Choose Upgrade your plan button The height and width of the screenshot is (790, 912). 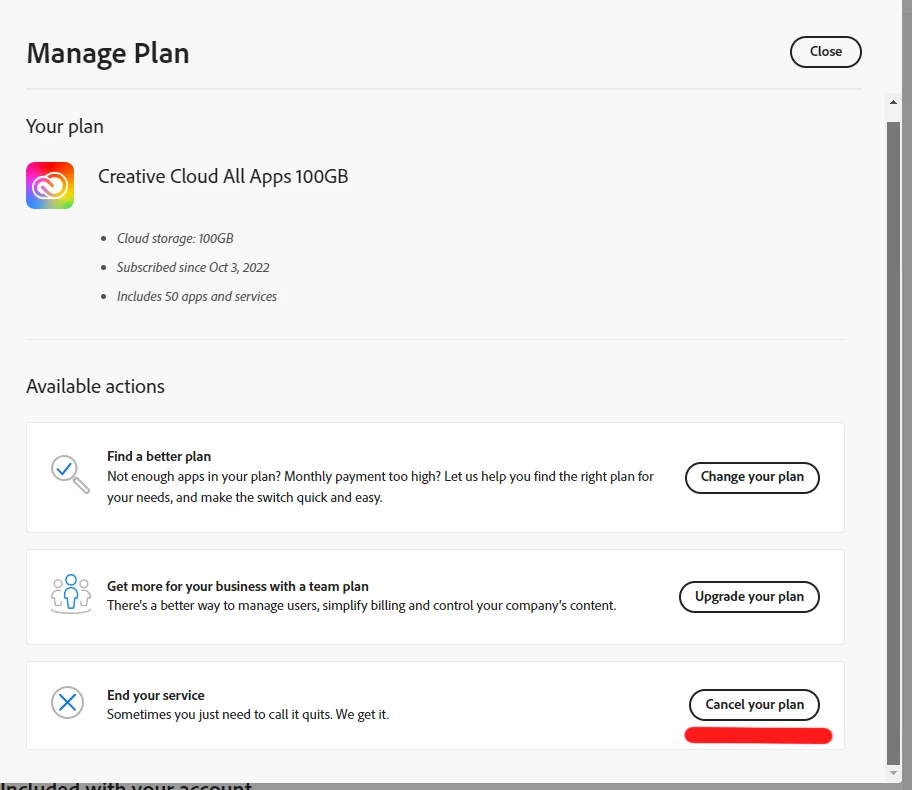point(749,597)
